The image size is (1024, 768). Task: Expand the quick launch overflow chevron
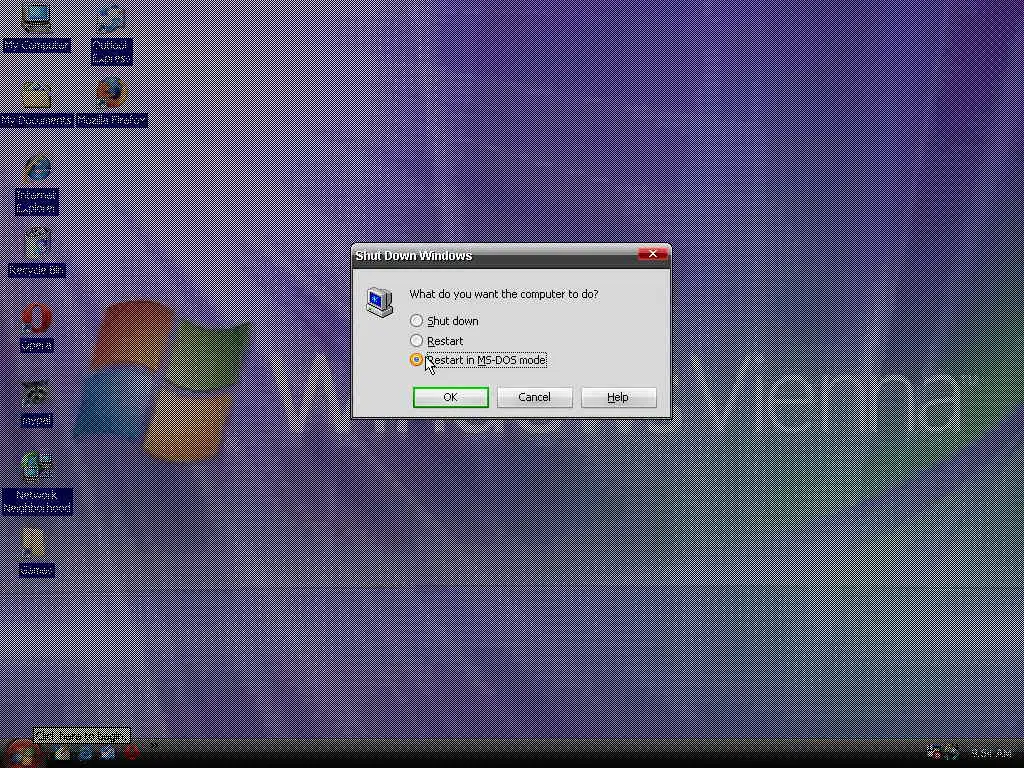point(154,745)
